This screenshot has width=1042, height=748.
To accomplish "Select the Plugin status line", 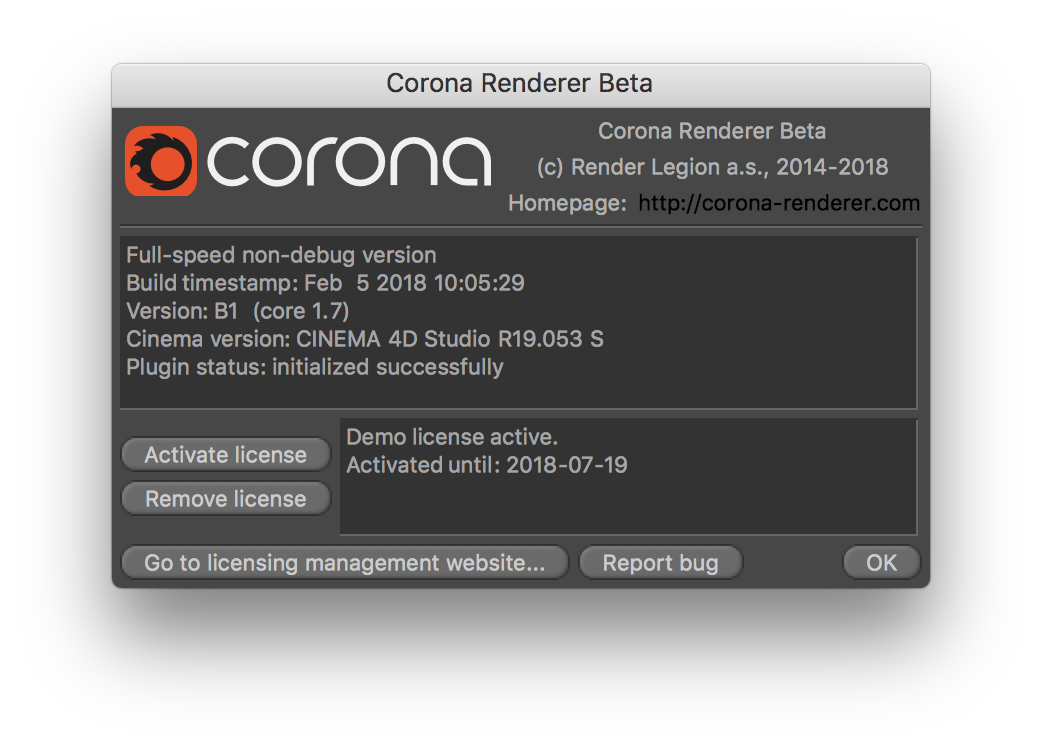I will [314, 367].
